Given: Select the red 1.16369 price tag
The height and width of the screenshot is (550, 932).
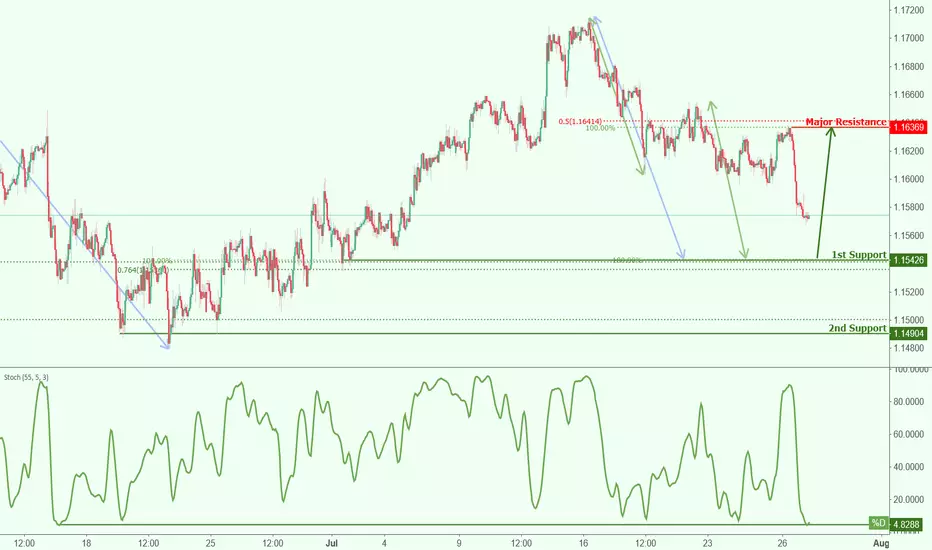Looking at the screenshot, I should click(x=908, y=127).
